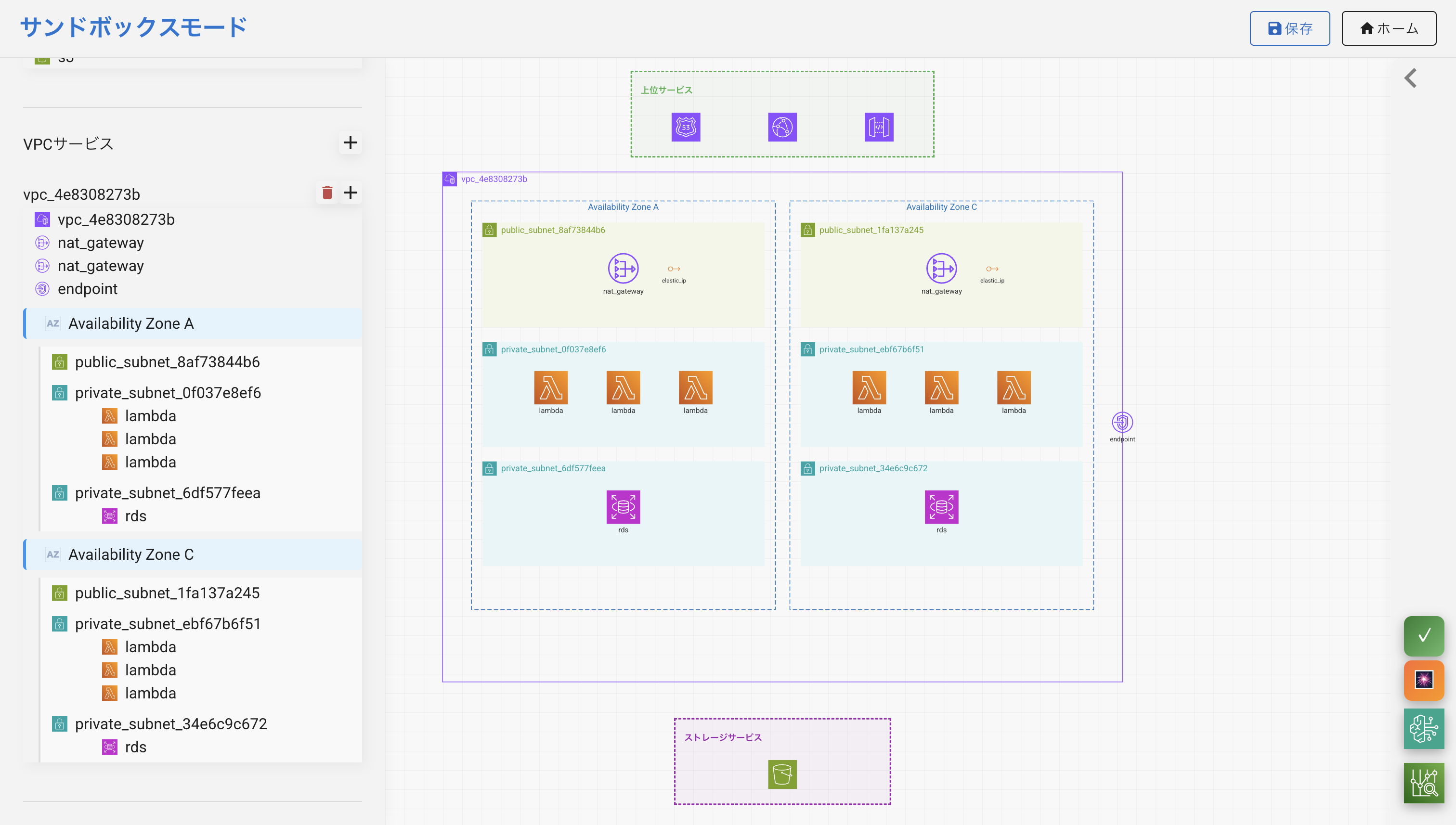Select elastic_ip icon in Availability Zone A

pos(674,269)
